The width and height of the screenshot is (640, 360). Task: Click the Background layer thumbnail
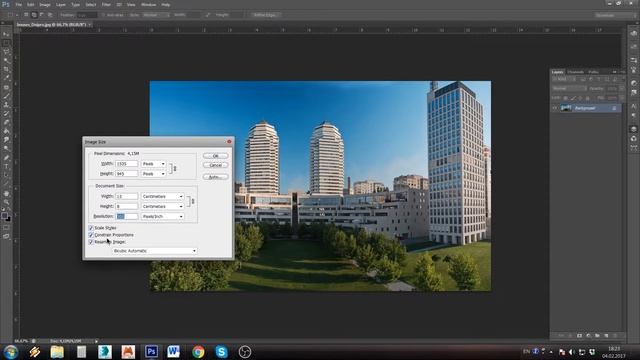[566, 108]
